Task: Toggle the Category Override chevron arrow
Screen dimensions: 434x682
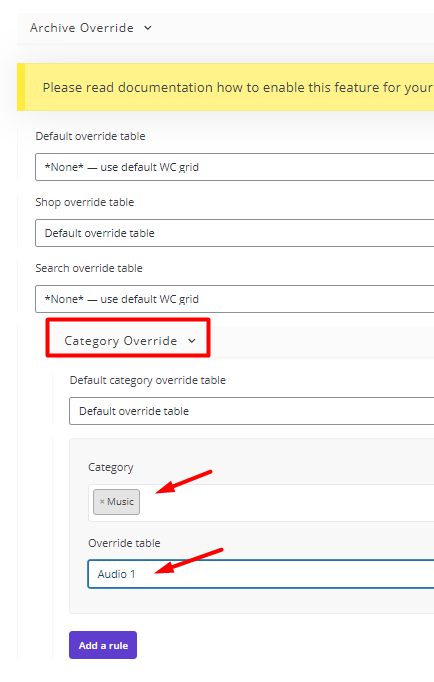Action: pyautogui.click(x=192, y=341)
